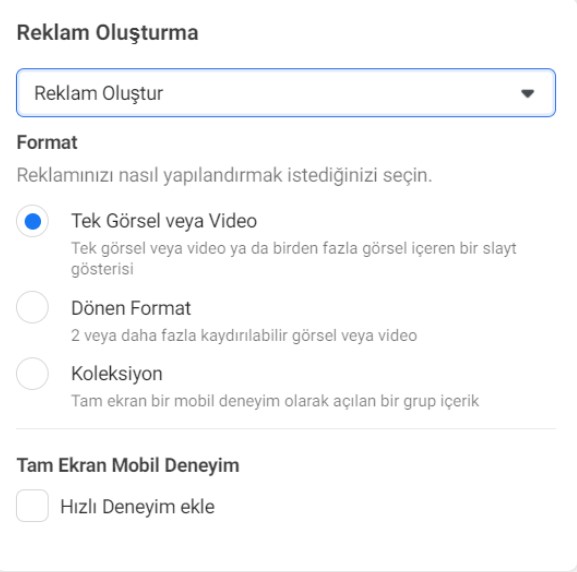Click the filled blue dot of selected radio
Viewport: 577px width, 572px height.
point(32,222)
